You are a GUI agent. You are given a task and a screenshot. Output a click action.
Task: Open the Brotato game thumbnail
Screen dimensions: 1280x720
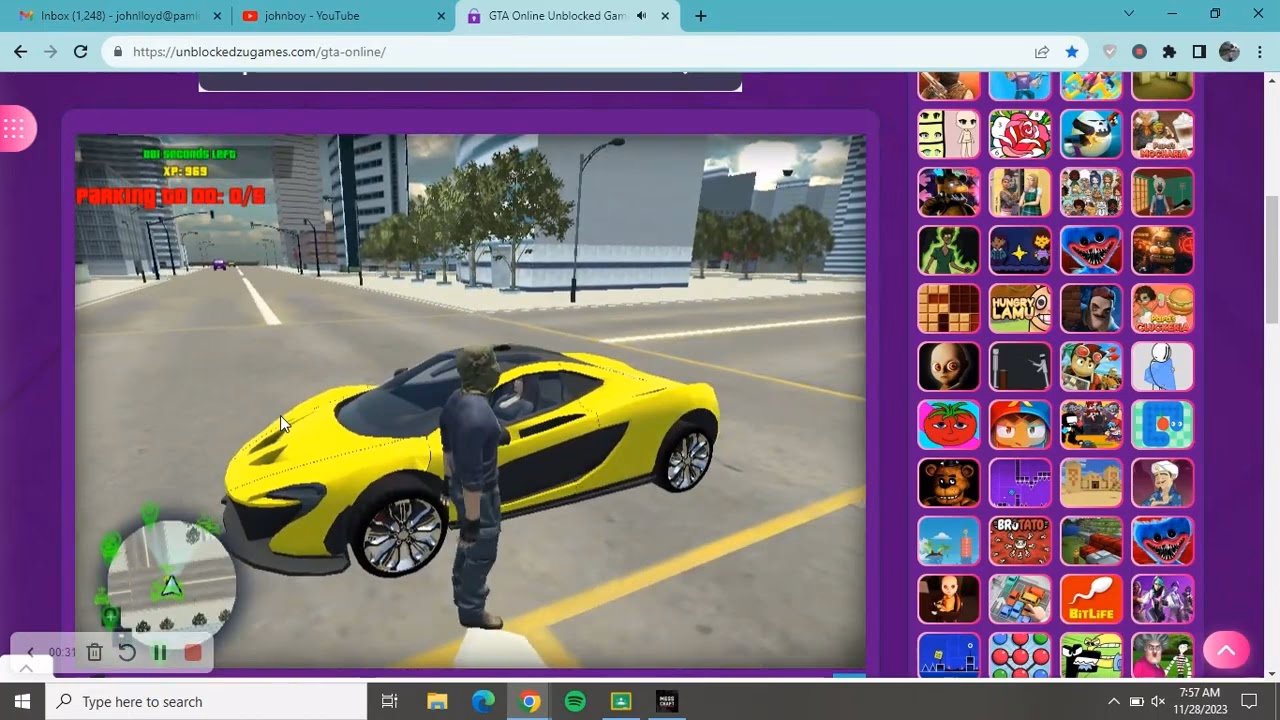tap(1020, 540)
